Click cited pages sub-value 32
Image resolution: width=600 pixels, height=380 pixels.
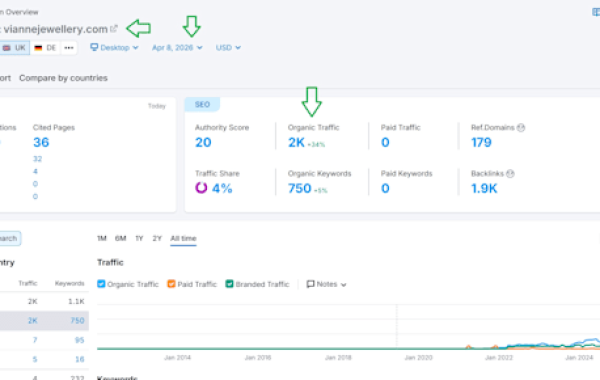(37, 159)
